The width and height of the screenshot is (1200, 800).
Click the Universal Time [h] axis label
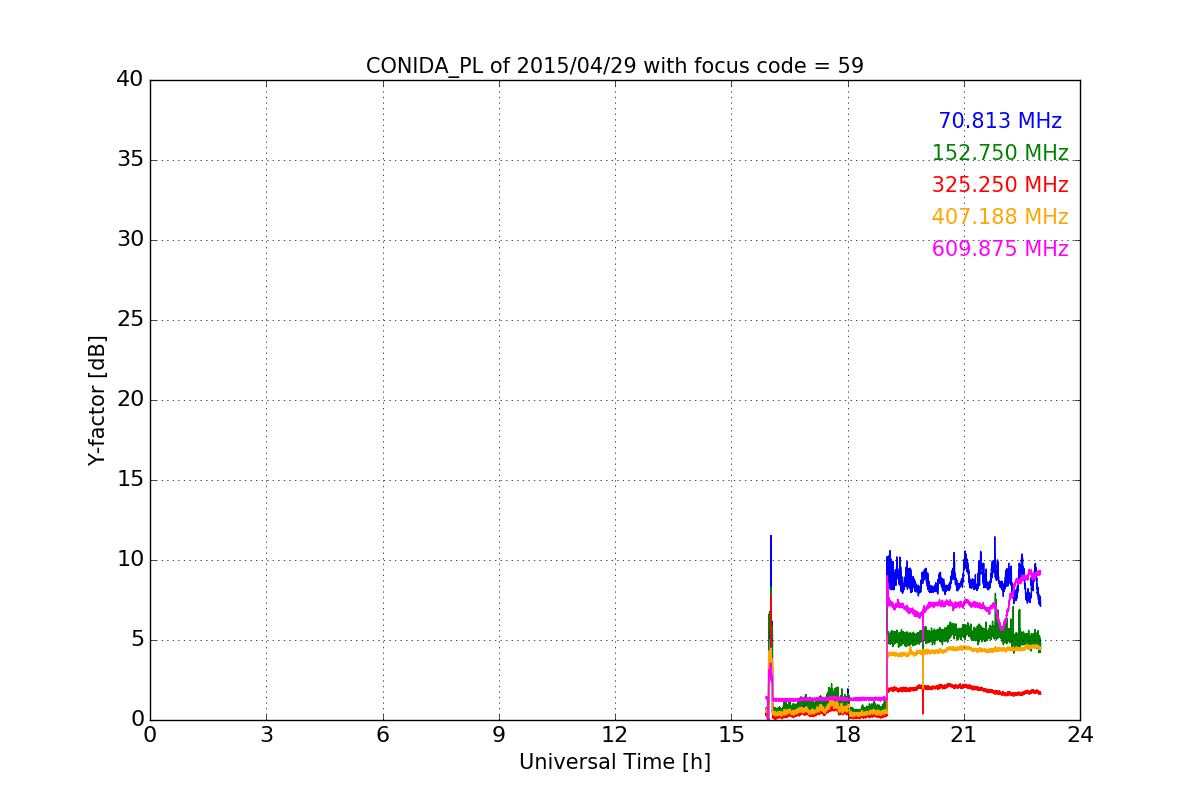tap(615, 762)
